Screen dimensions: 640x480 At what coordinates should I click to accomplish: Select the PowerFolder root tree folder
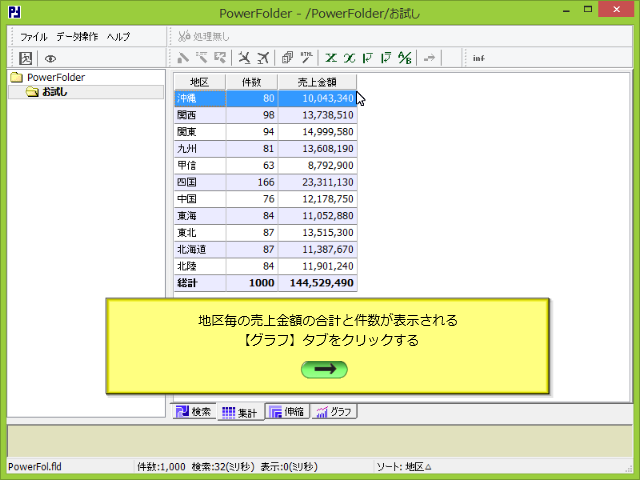coord(48,77)
